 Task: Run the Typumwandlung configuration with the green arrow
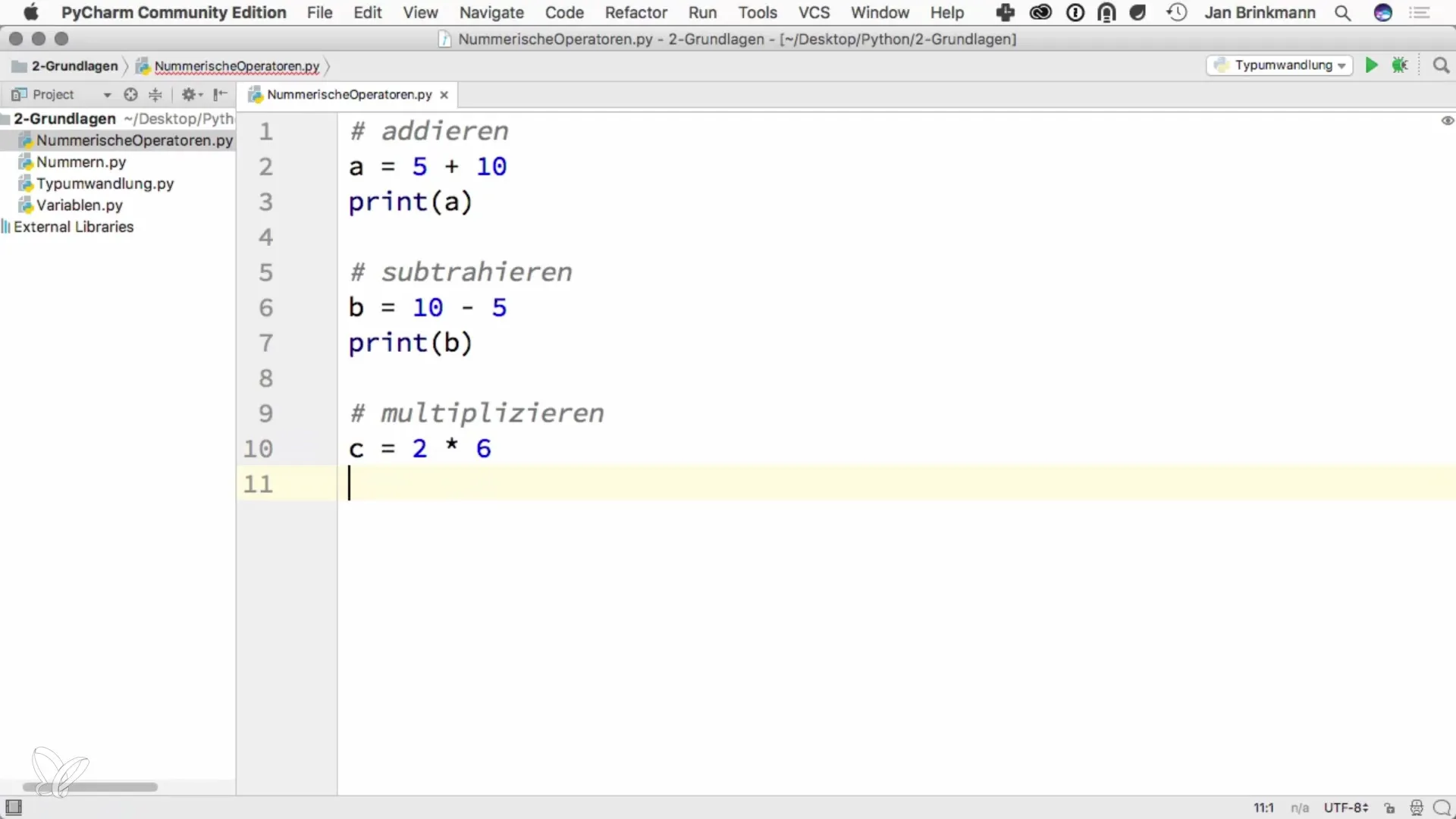[x=1371, y=65]
